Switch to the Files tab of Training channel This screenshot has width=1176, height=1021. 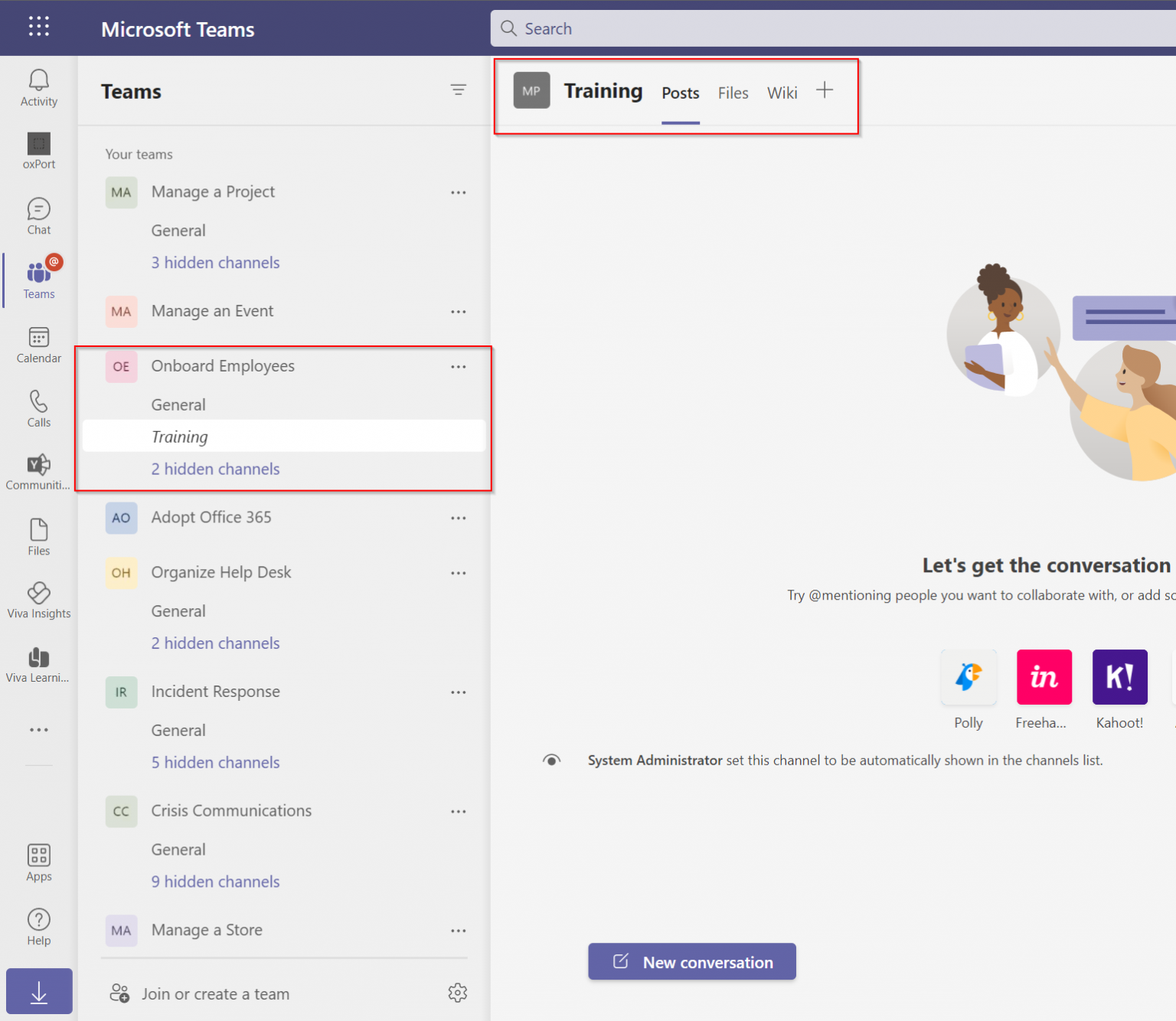tap(733, 92)
